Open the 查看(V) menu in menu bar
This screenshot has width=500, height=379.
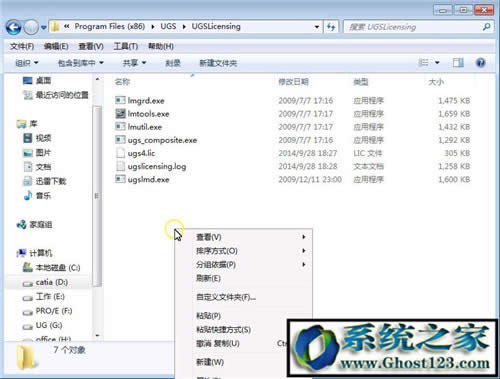91,46
